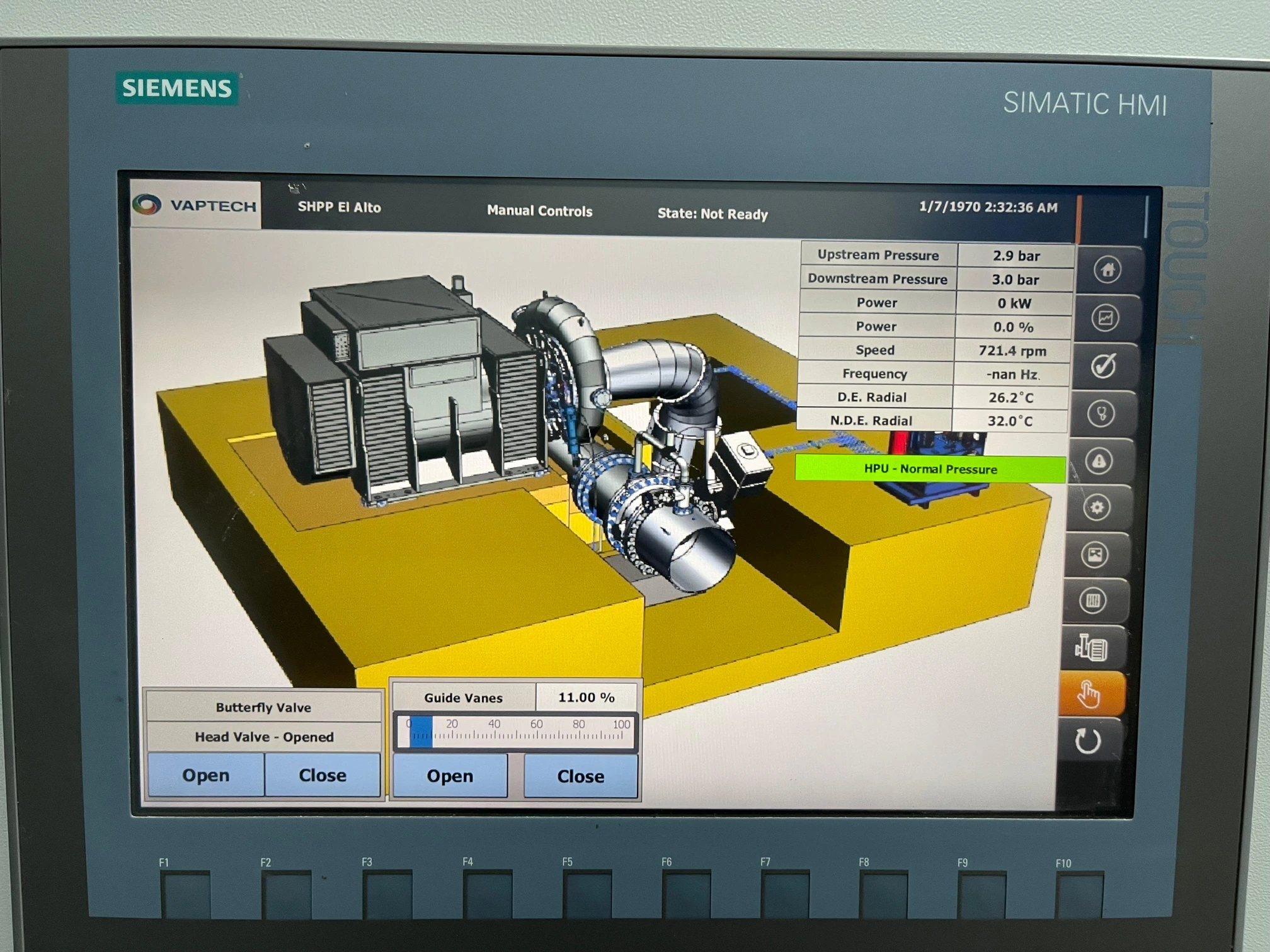Push the F9 function key

982,894
